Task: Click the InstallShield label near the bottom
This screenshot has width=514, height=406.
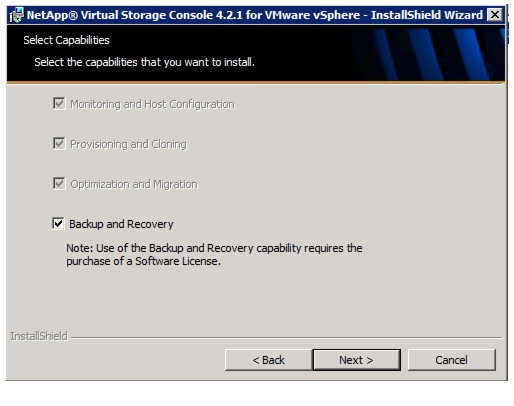Action: click(x=39, y=336)
